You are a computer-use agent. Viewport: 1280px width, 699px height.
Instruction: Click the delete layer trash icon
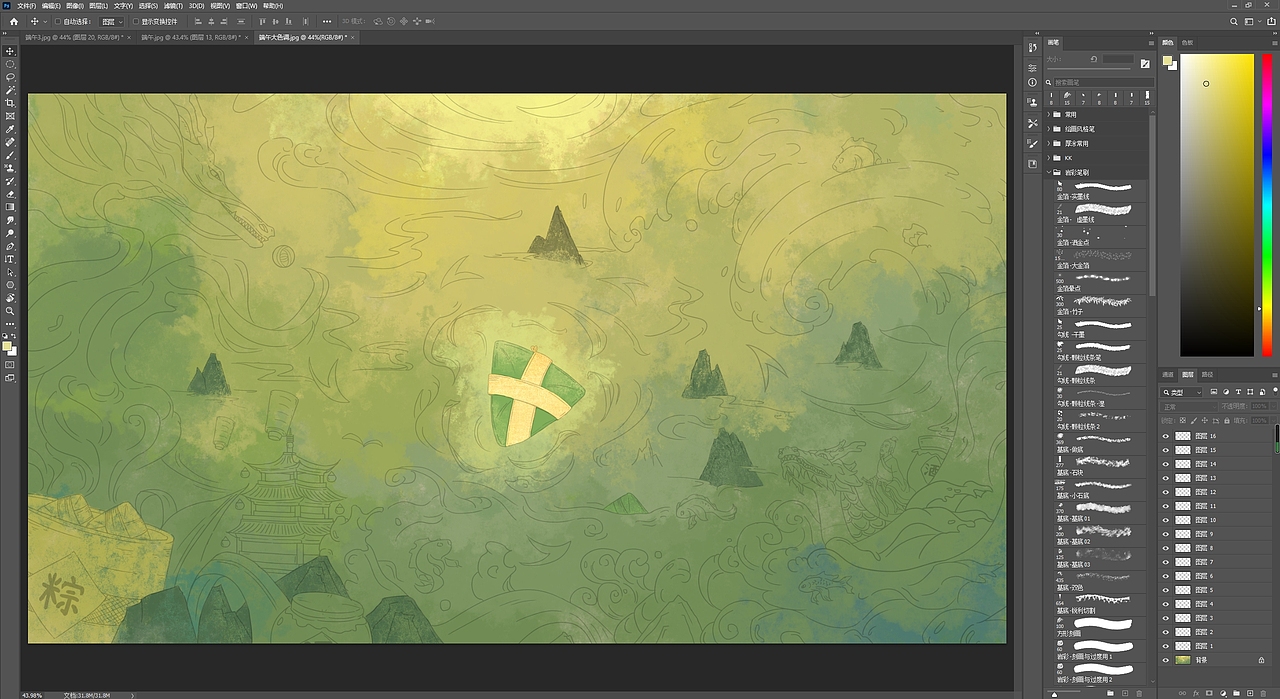[1264, 692]
